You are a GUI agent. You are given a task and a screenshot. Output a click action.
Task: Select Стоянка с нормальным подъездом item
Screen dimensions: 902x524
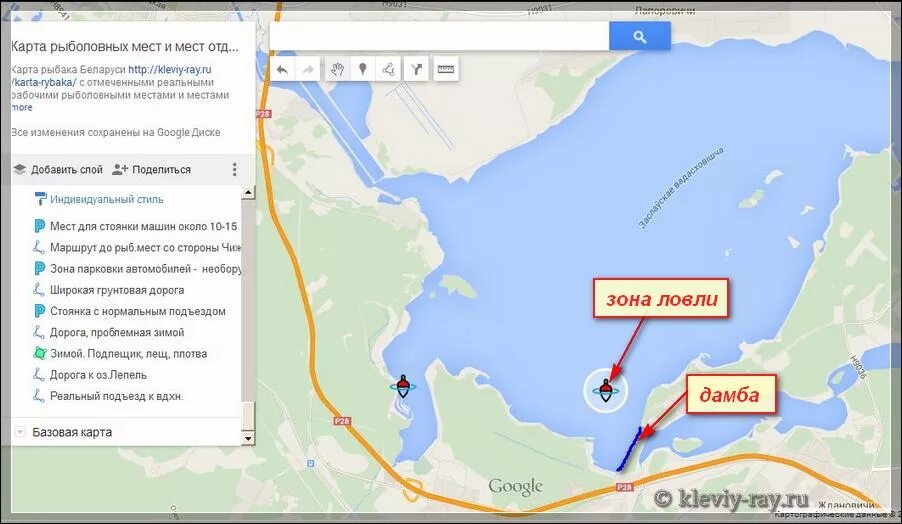click(x=137, y=311)
